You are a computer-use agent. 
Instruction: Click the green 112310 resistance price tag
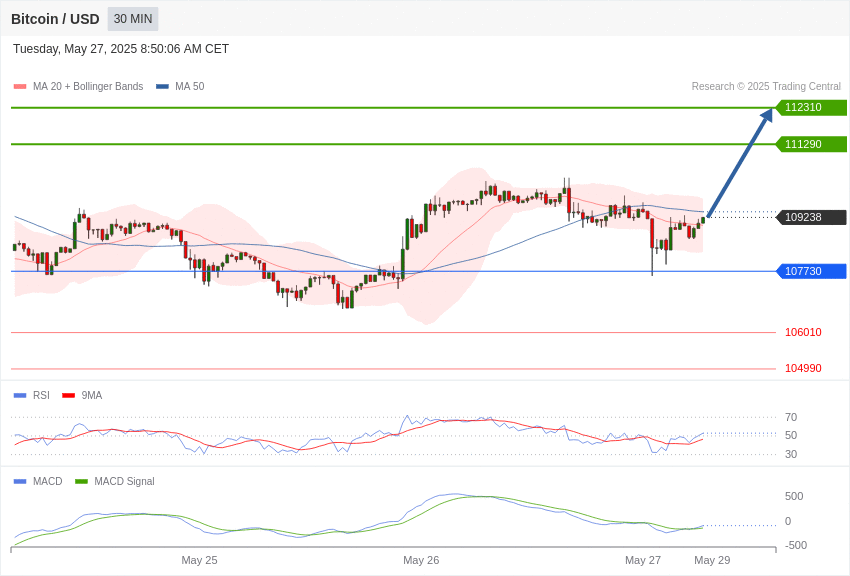(x=810, y=107)
